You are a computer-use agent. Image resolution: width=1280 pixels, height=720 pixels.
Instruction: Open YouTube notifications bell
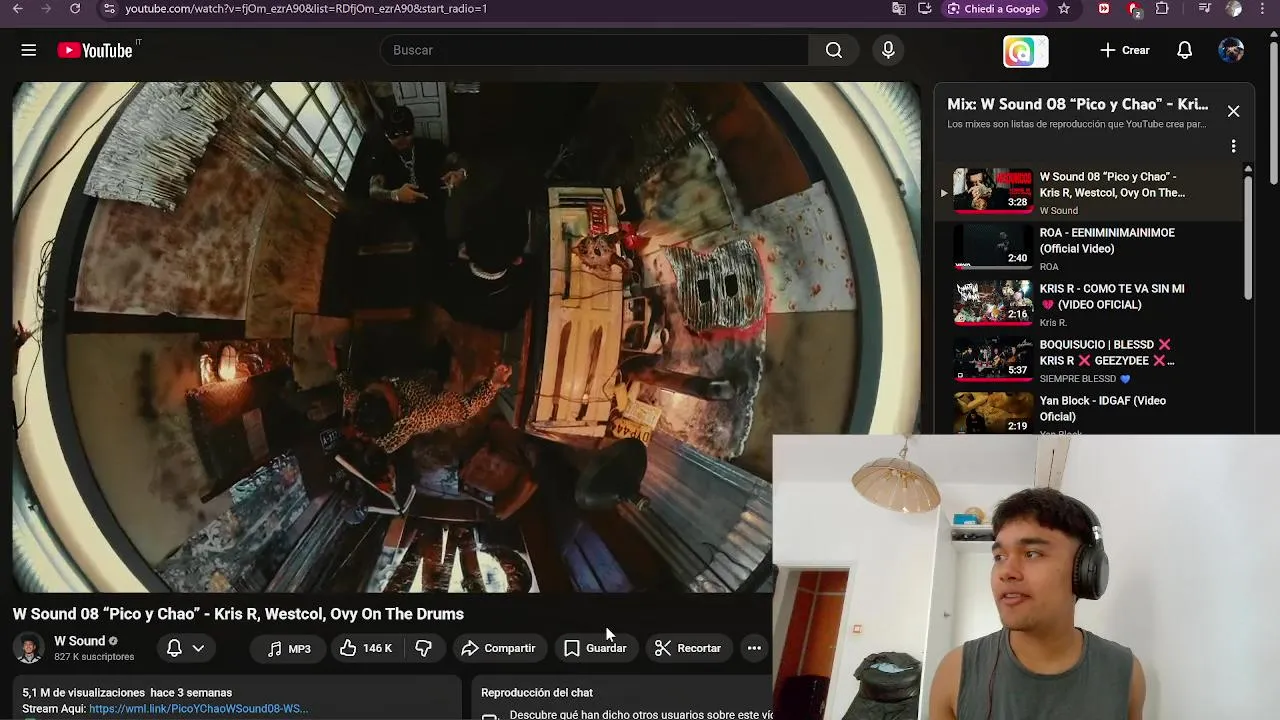(x=1185, y=50)
